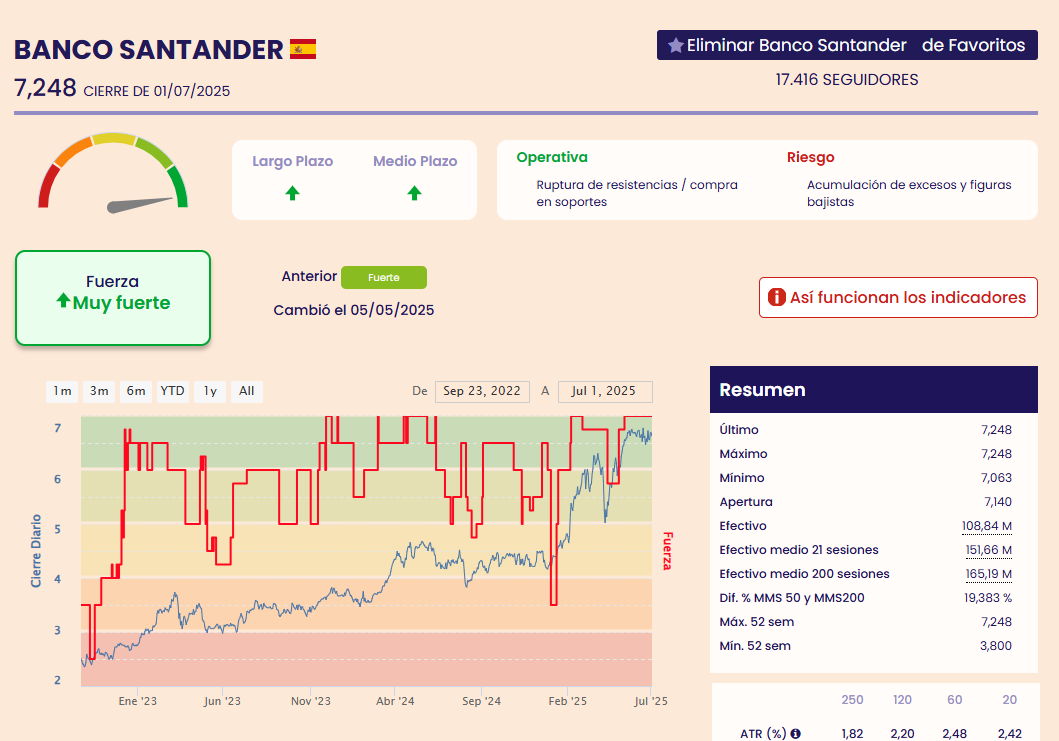The image size is (1059, 741).
Task: Click the Nov '23 label on chart axis
Action: pos(311,701)
